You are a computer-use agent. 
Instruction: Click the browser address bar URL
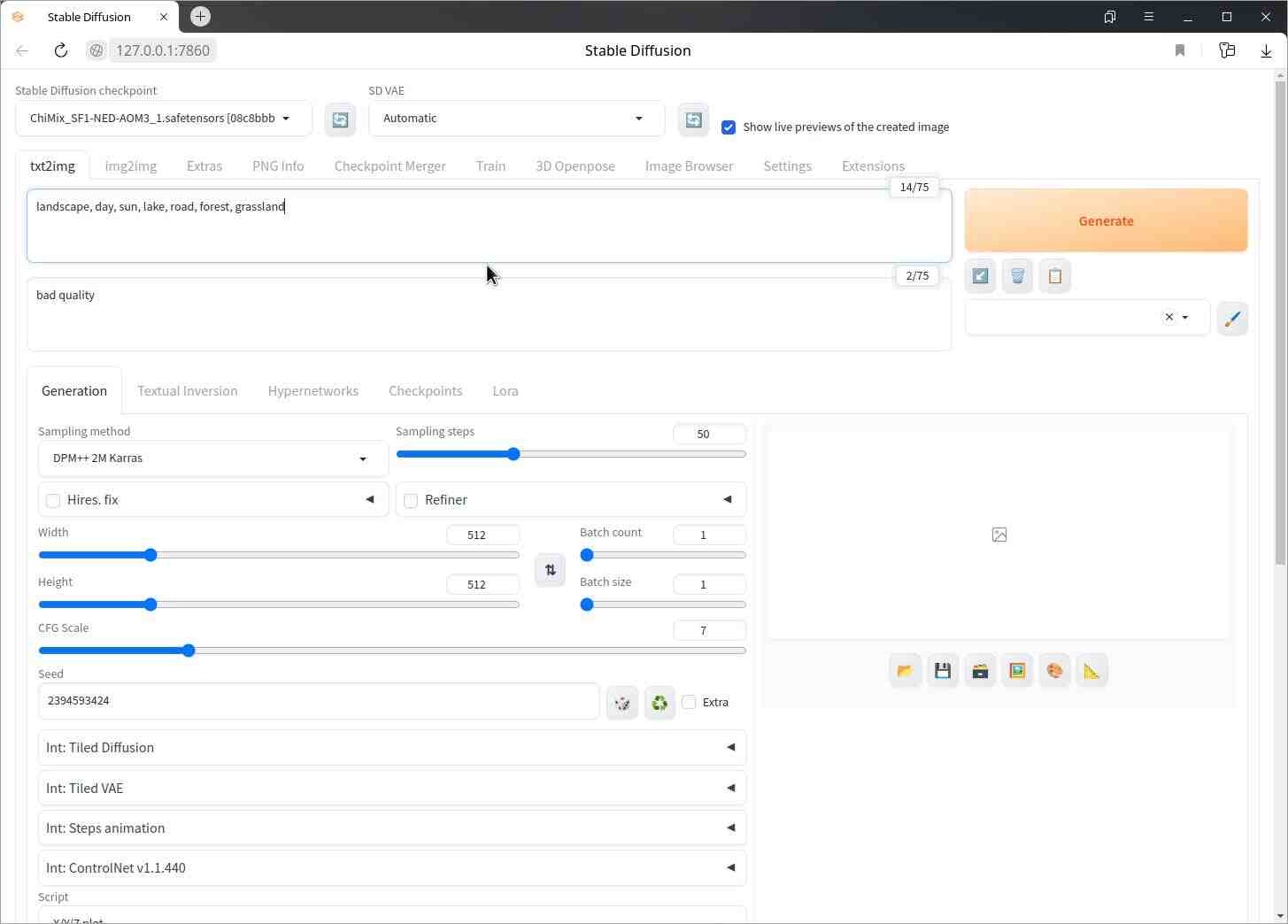point(163,50)
